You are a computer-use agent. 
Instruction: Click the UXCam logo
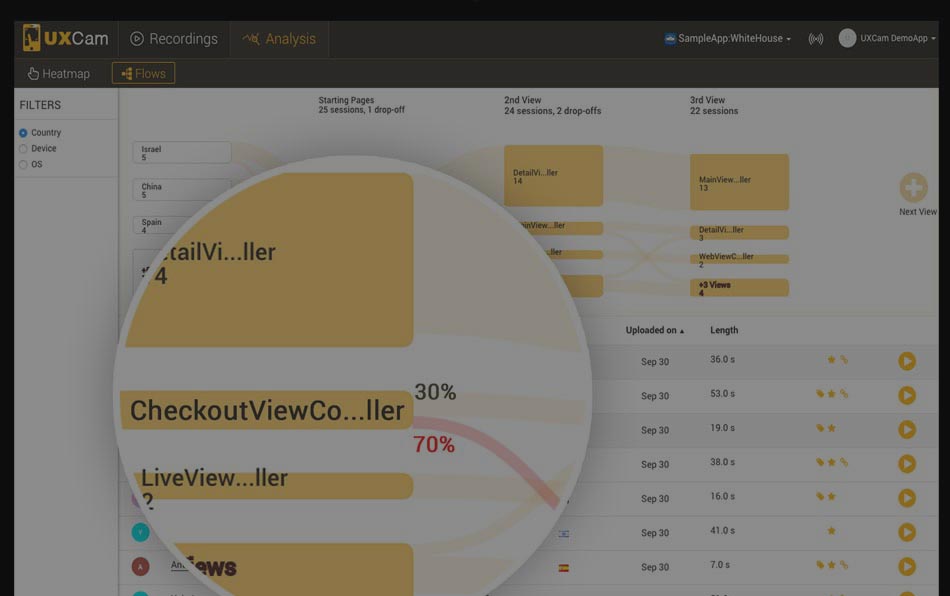(x=66, y=38)
